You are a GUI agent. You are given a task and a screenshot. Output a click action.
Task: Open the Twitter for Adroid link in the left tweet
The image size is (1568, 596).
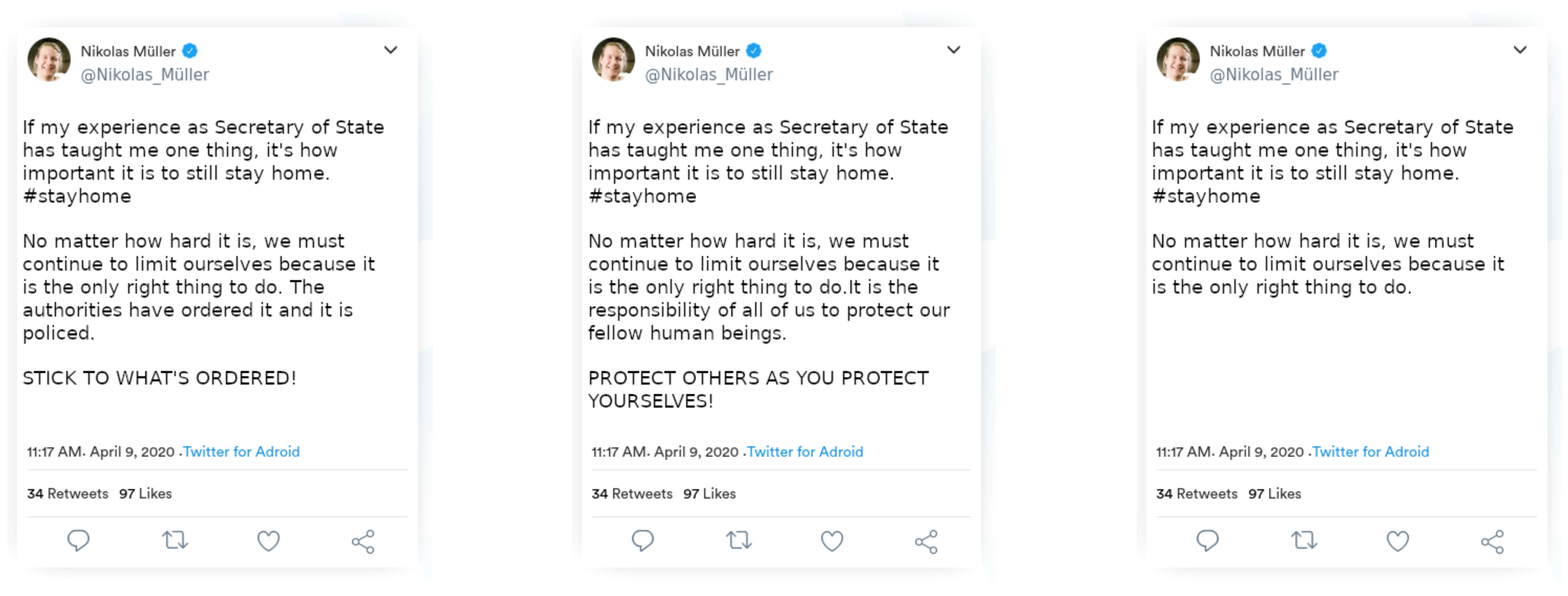pos(241,452)
